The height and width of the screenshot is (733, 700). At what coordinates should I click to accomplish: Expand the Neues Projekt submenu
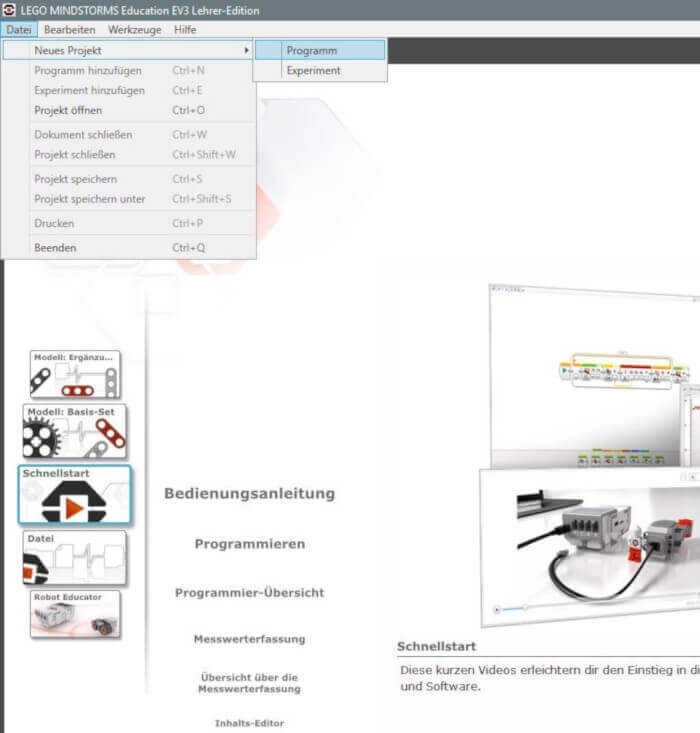click(x=128, y=50)
